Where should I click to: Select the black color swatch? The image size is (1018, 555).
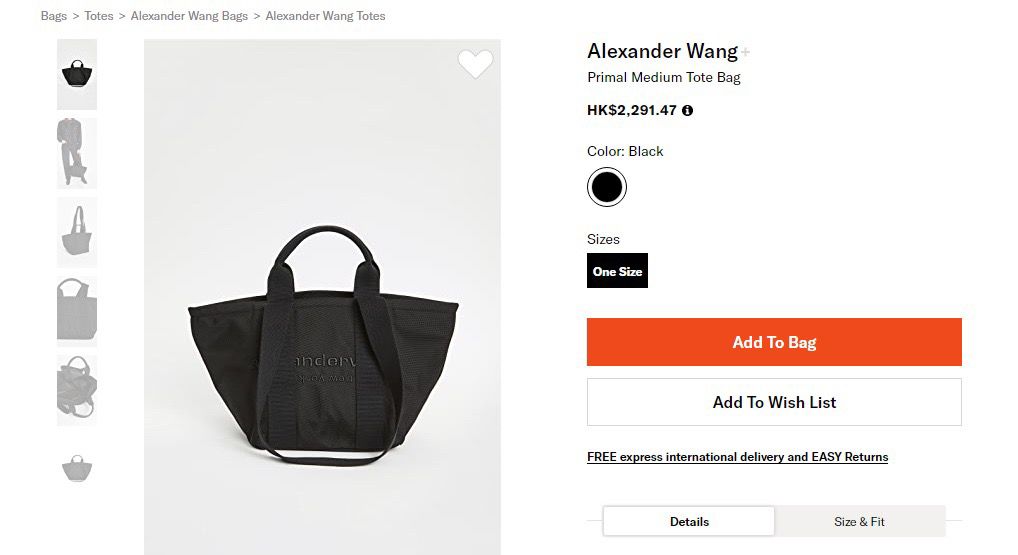tap(606, 187)
